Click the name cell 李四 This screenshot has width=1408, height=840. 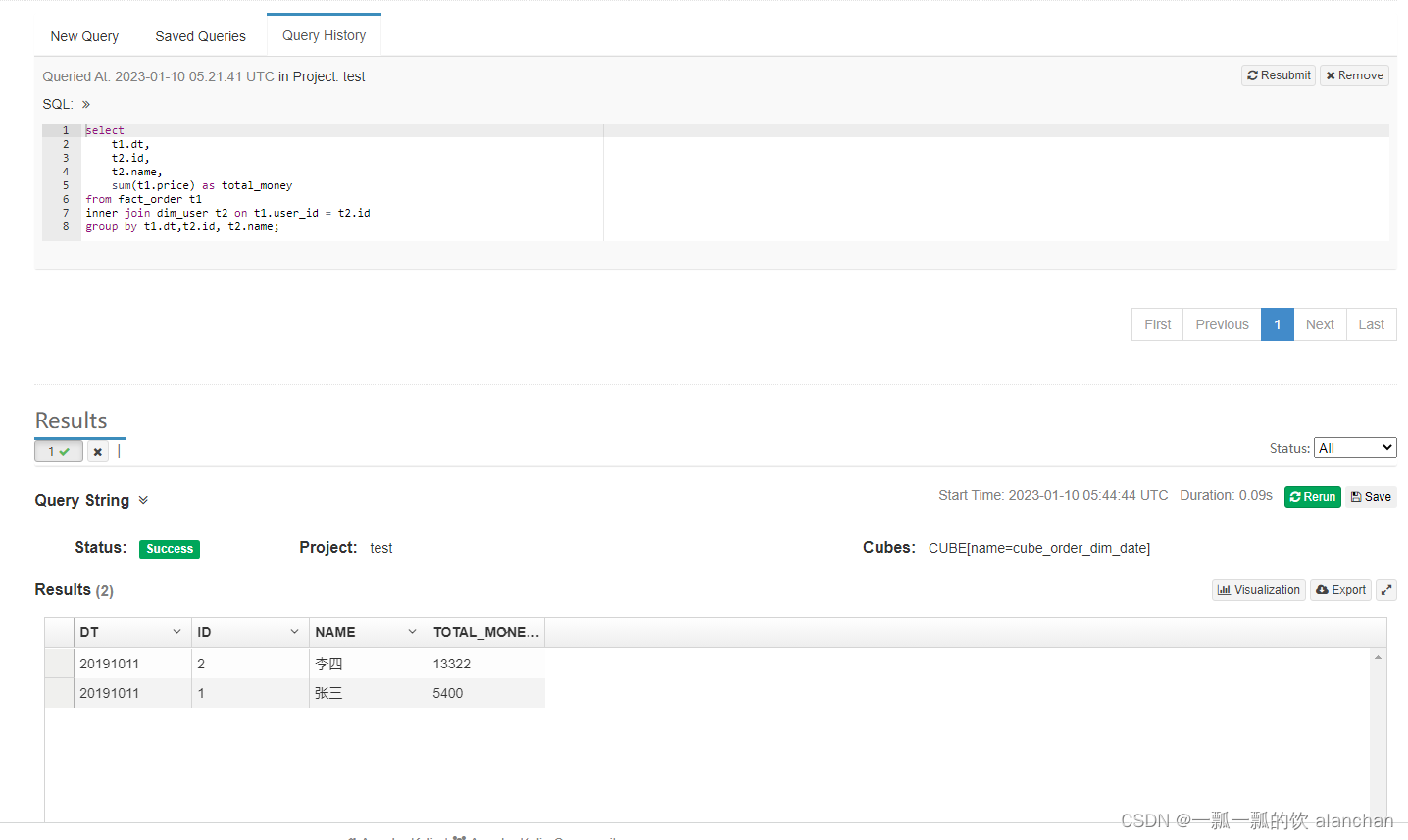coord(368,664)
